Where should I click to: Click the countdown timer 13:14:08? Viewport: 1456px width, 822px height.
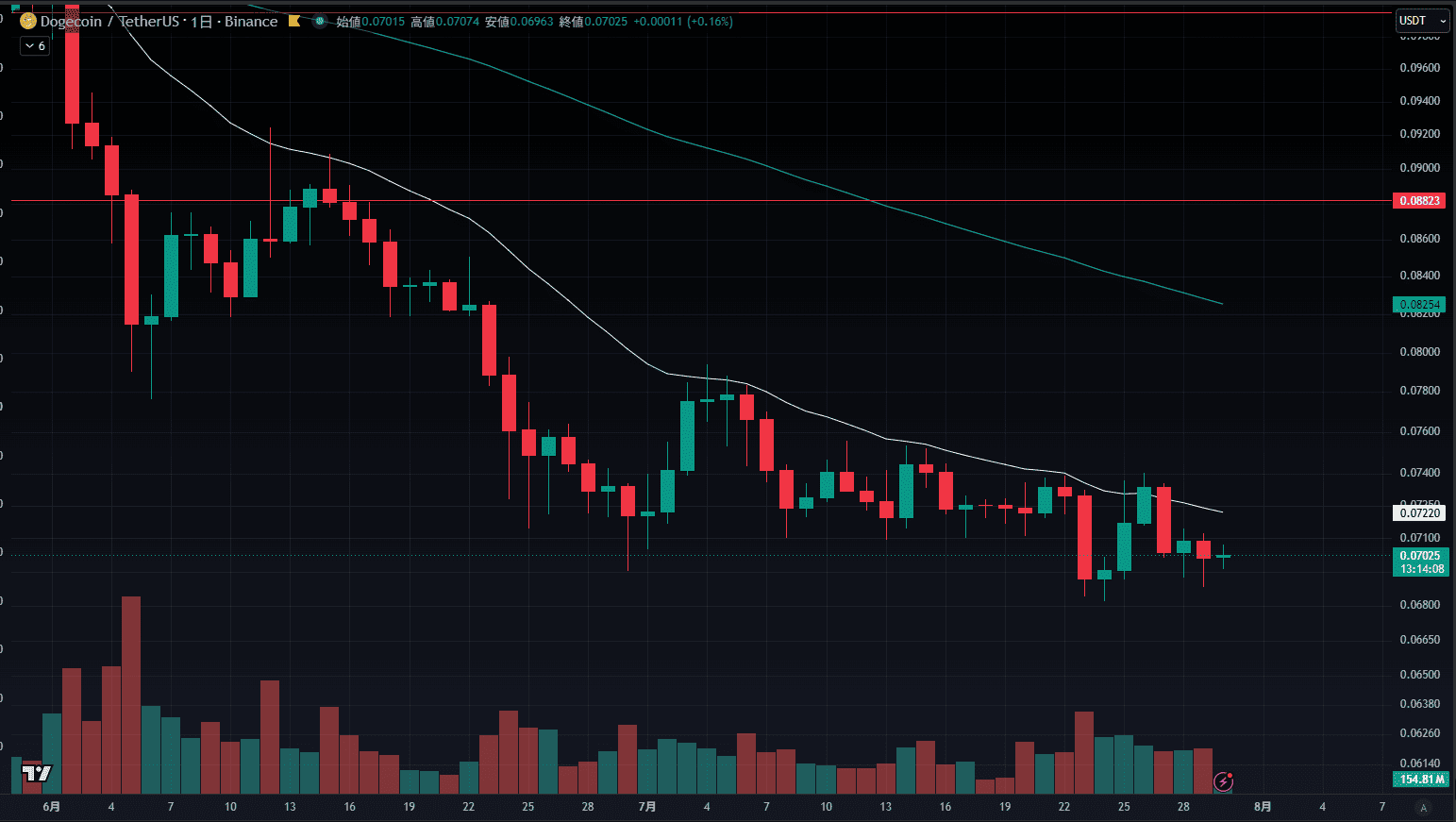pos(1421,569)
